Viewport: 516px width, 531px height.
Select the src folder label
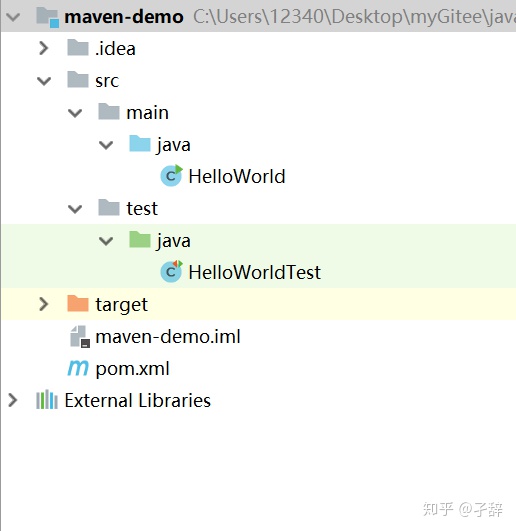(107, 81)
